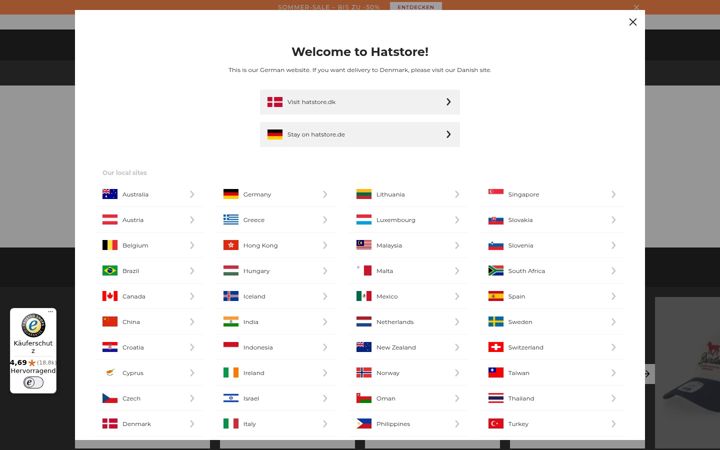Click the Croatia flag icon
The width and height of the screenshot is (720, 450).
point(110,347)
